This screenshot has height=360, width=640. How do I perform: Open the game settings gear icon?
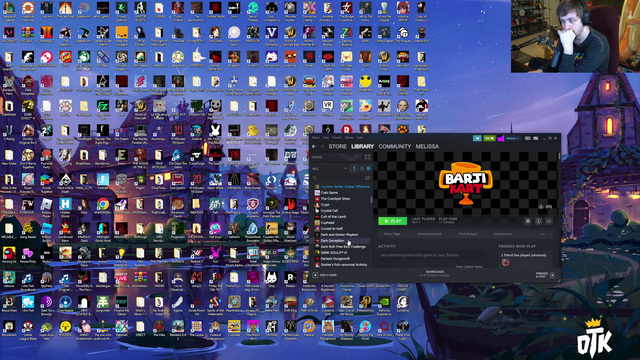(x=528, y=221)
